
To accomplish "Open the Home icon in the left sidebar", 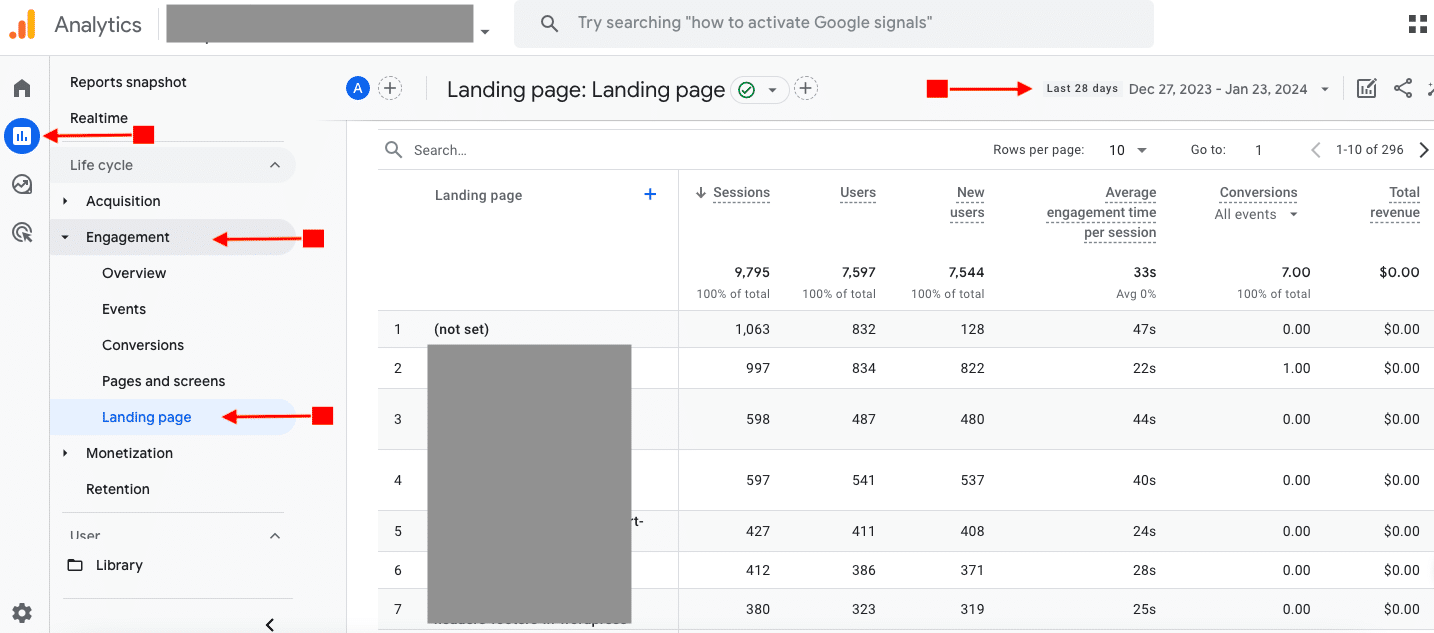I will point(22,87).
